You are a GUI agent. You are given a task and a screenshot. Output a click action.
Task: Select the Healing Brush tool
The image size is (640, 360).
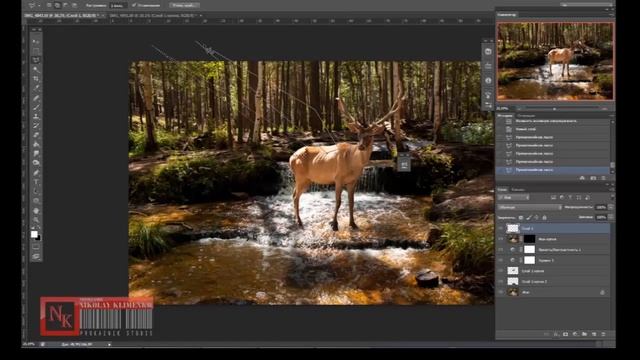[36, 98]
